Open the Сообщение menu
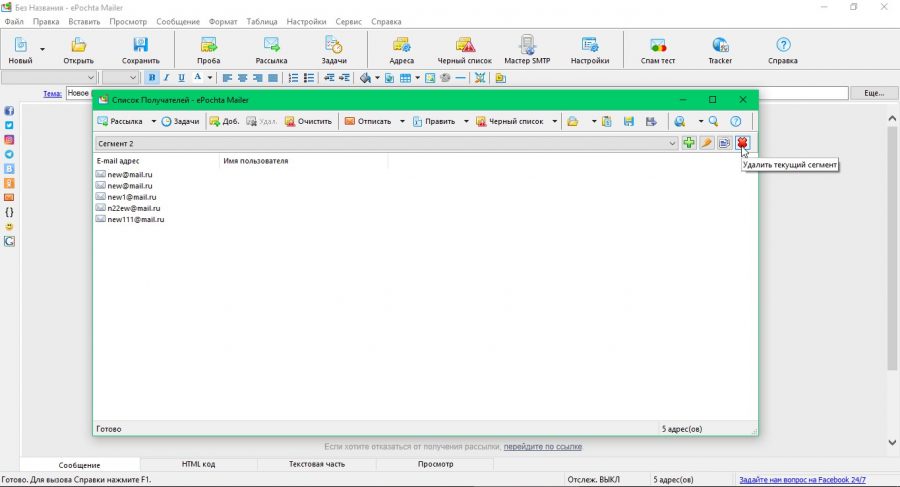The height and width of the screenshot is (487, 900). tap(178, 21)
